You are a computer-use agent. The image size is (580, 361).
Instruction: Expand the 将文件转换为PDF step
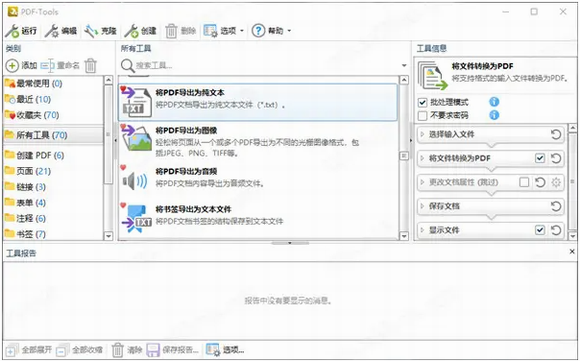[422, 158]
